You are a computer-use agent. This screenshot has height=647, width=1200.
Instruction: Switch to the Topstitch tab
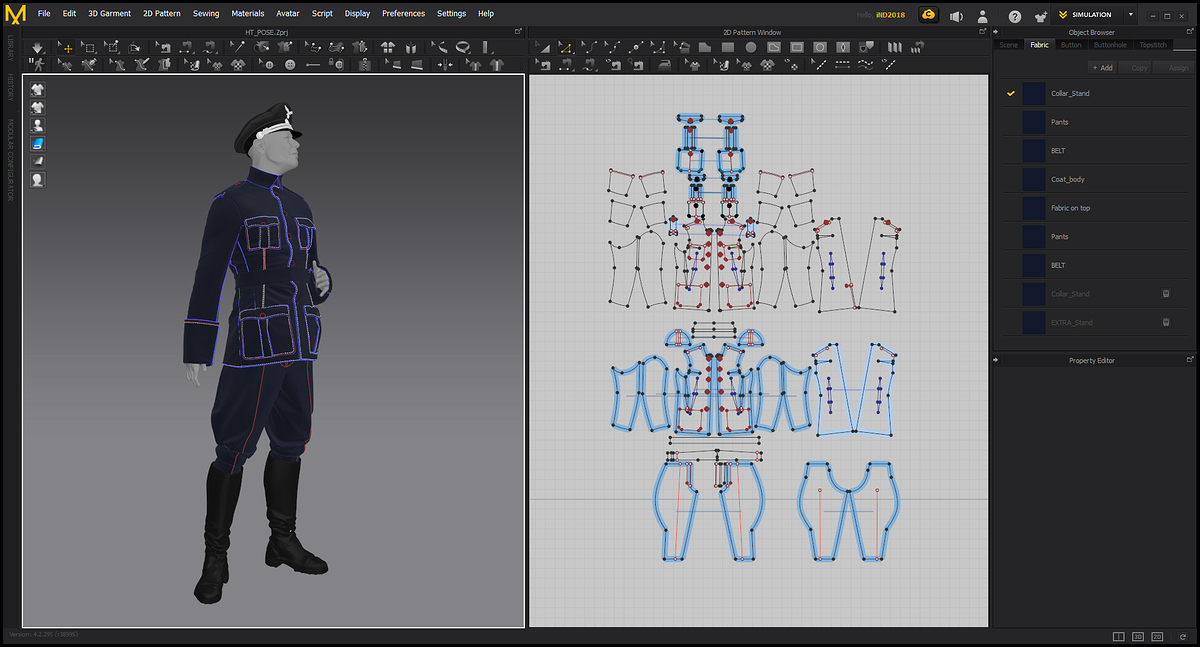click(x=1153, y=45)
